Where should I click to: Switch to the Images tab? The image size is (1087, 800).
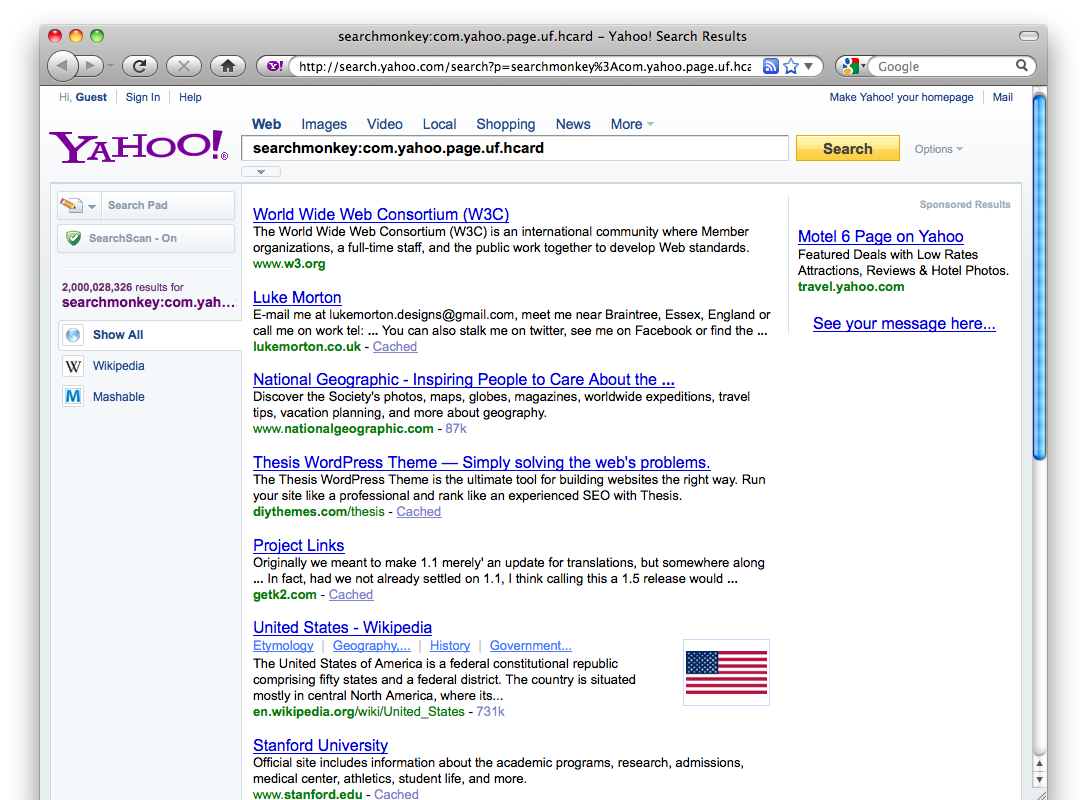coord(324,124)
